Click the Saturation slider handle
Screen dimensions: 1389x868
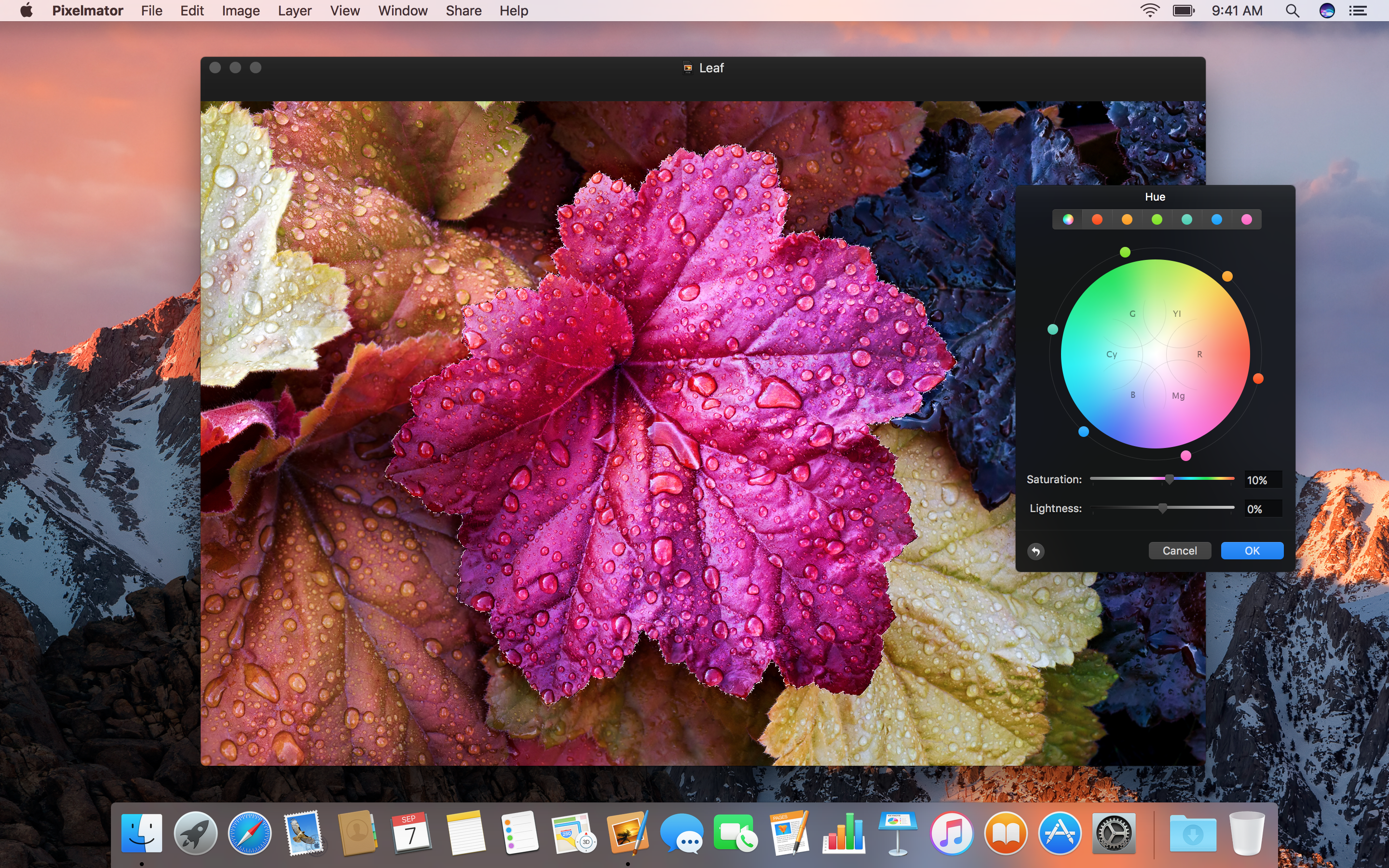(x=1169, y=479)
